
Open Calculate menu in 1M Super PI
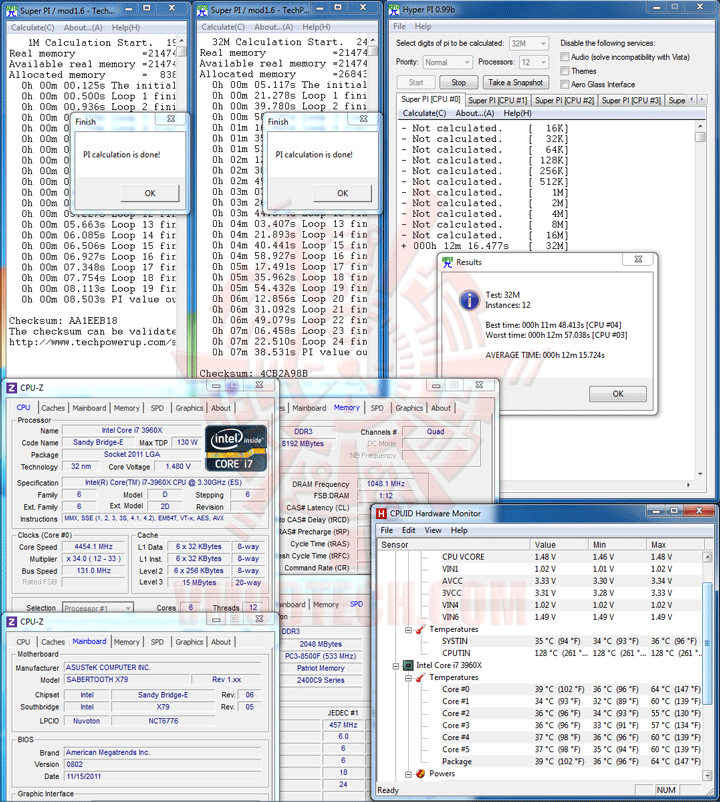point(33,28)
